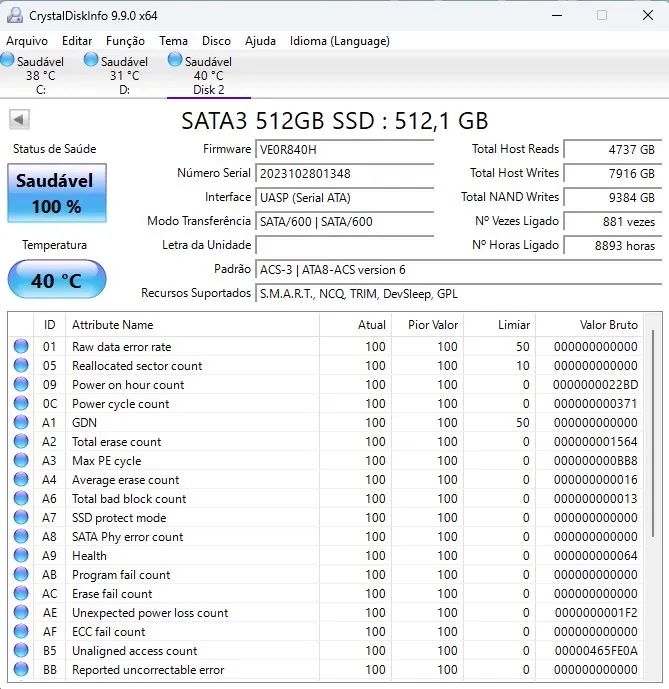Click the SATA3 512GB SSD model title
This screenshot has width=669, height=689.
point(334,120)
